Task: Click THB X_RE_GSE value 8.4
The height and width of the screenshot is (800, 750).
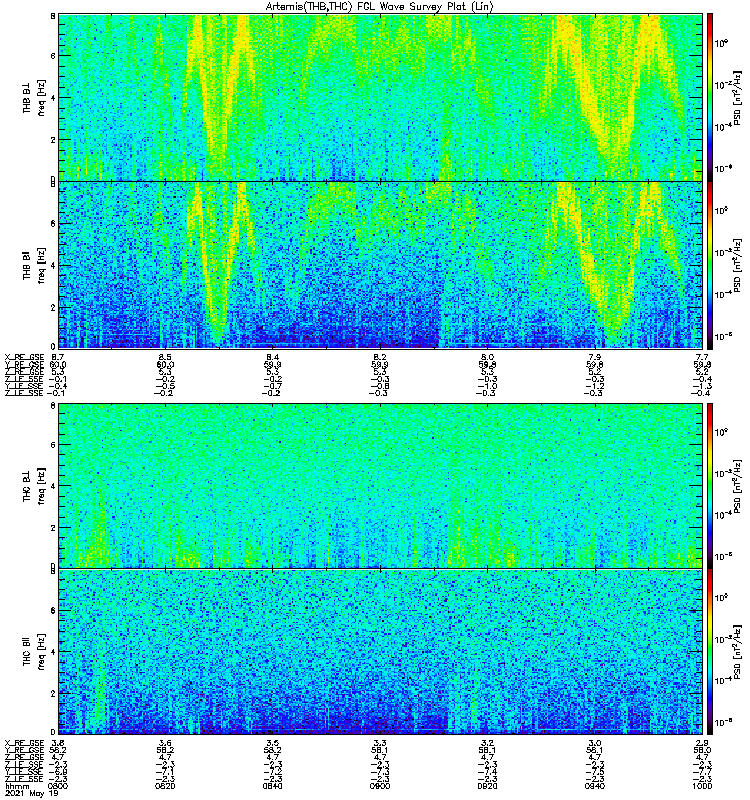Action: coord(272,357)
